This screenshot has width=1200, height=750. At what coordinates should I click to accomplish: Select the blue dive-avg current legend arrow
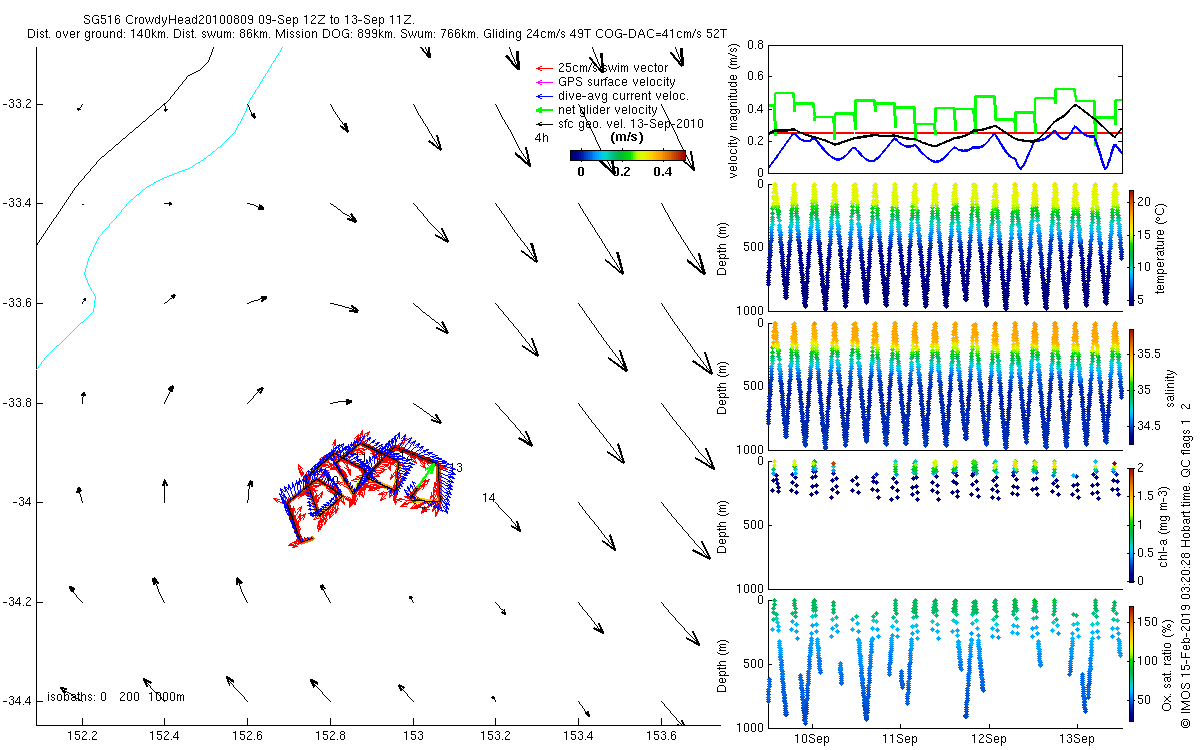click(546, 96)
